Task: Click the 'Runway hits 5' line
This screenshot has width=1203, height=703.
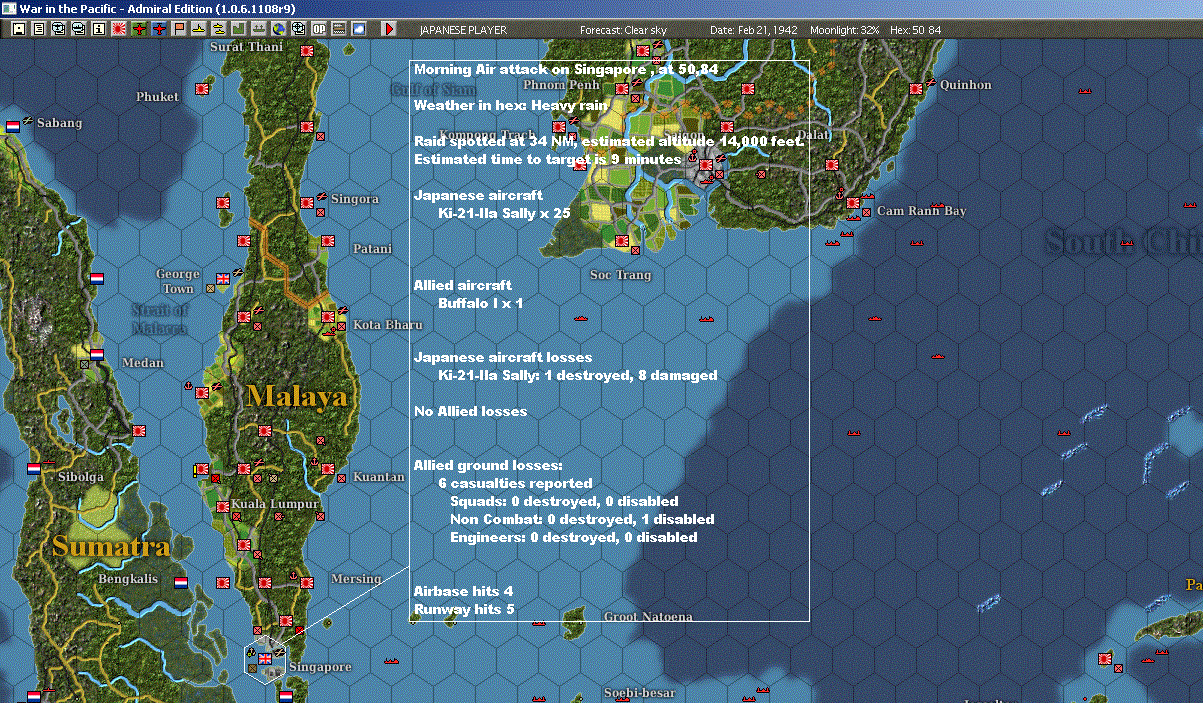Action: tap(464, 608)
